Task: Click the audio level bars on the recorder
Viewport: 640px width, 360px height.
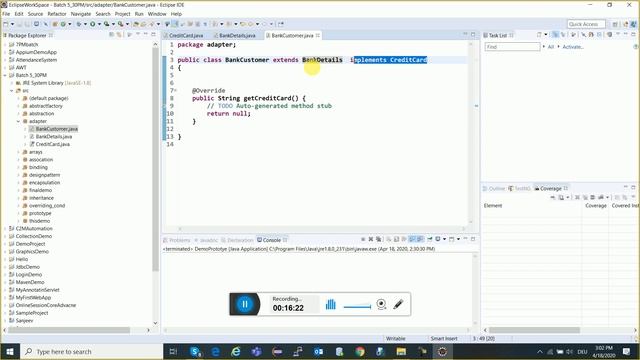Action: pos(331,304)
